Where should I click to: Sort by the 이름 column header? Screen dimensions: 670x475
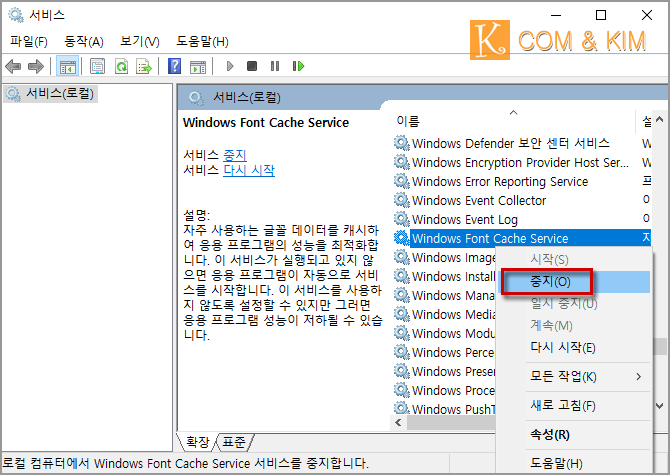(513, 121)
